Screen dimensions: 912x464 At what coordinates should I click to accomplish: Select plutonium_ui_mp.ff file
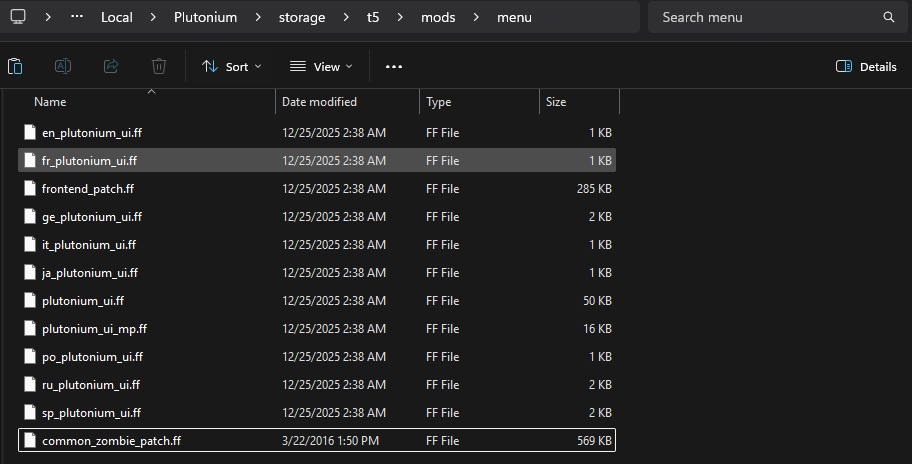[94, 328]
